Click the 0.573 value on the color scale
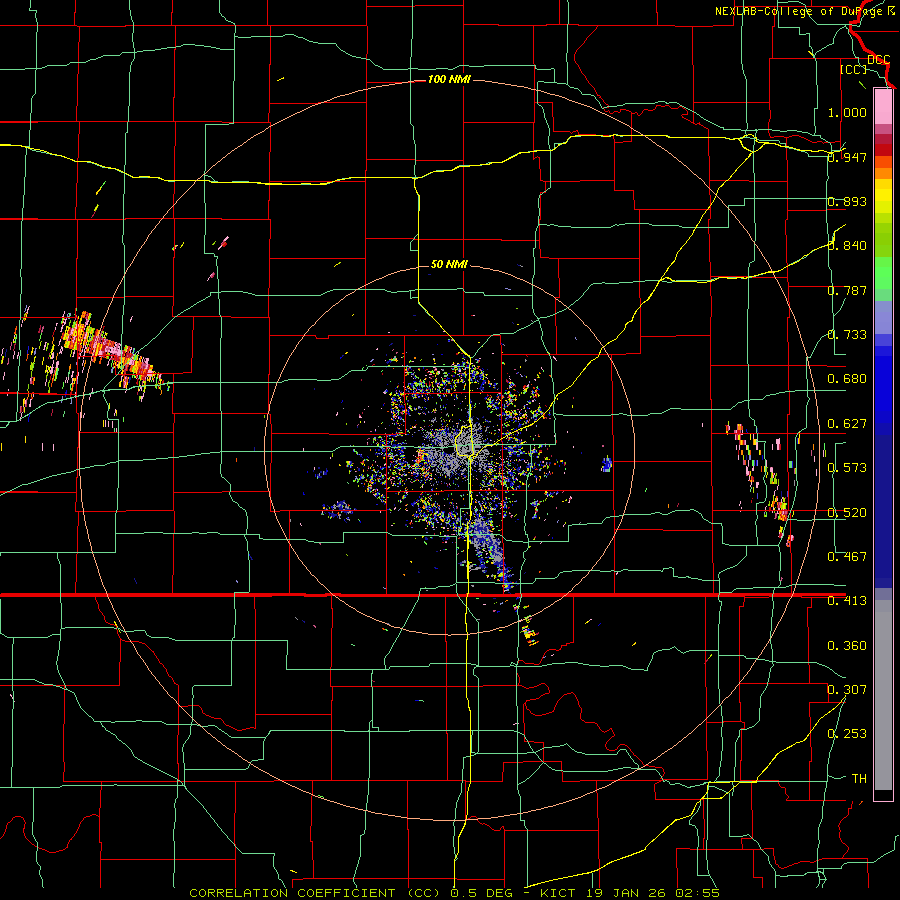 847,467
